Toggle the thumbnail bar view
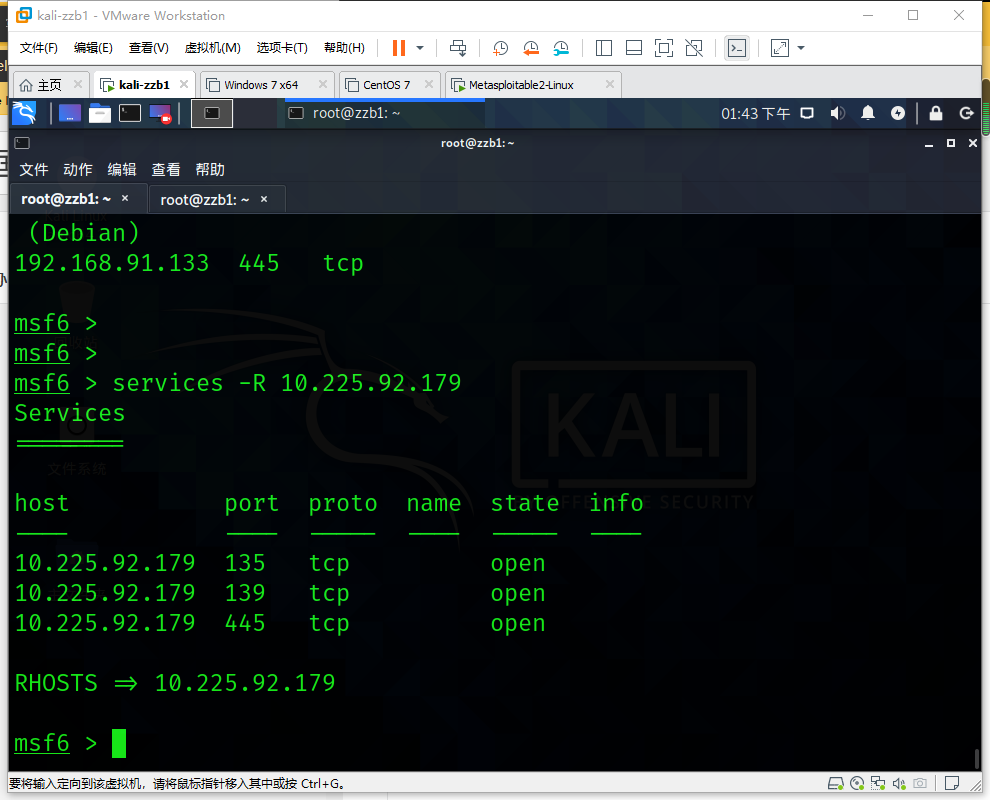Image resolution: width=990 pixels, height=800 pixels. coord(634,48)
